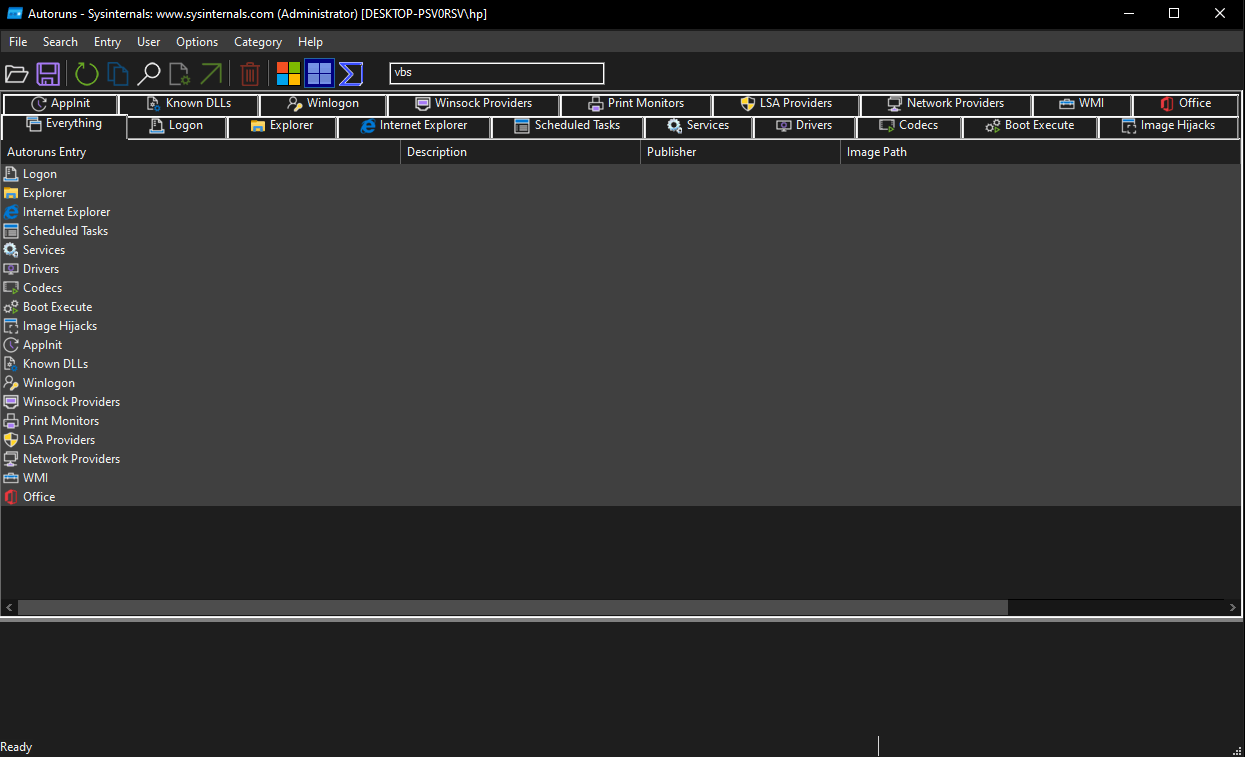The width and height of the screenshot is (1245, 757).
Task: Select the Print Monitors list row
Action: click(x=620, y=421)
